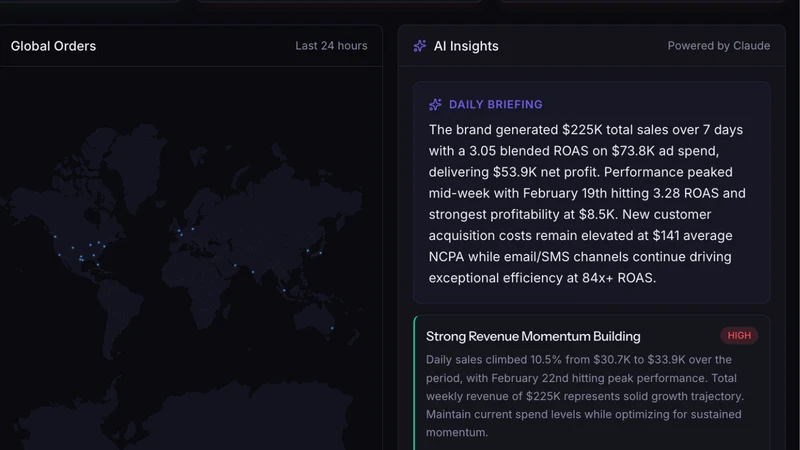800x450 pixels.
Task: Click the Powered by Claude label
Action: (x=718, y=46)
